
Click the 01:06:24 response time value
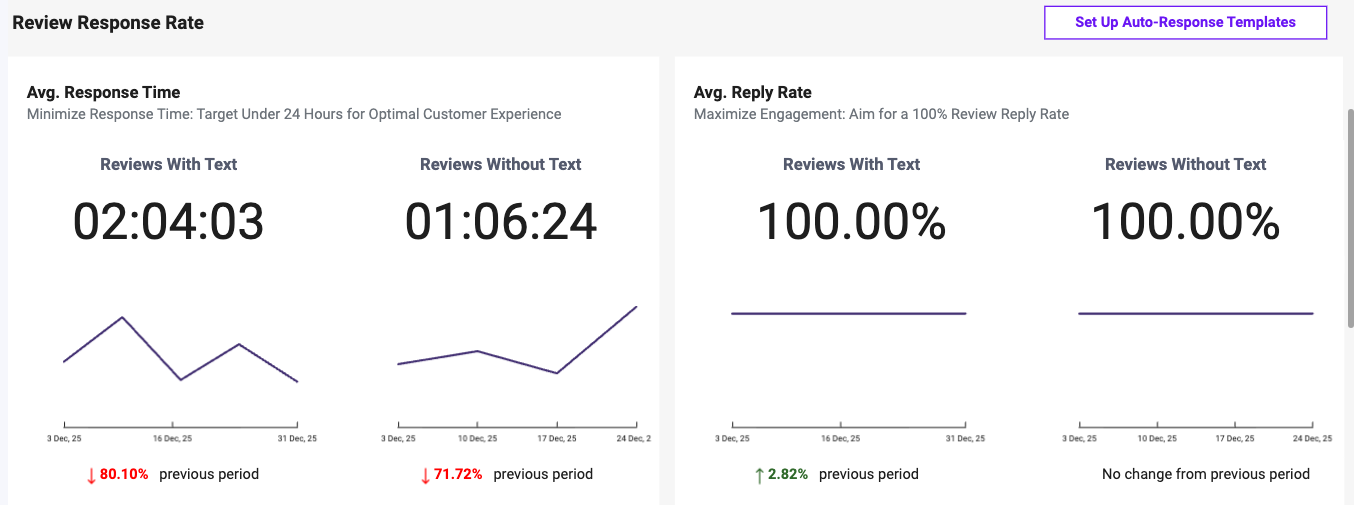tap(501, 222)
